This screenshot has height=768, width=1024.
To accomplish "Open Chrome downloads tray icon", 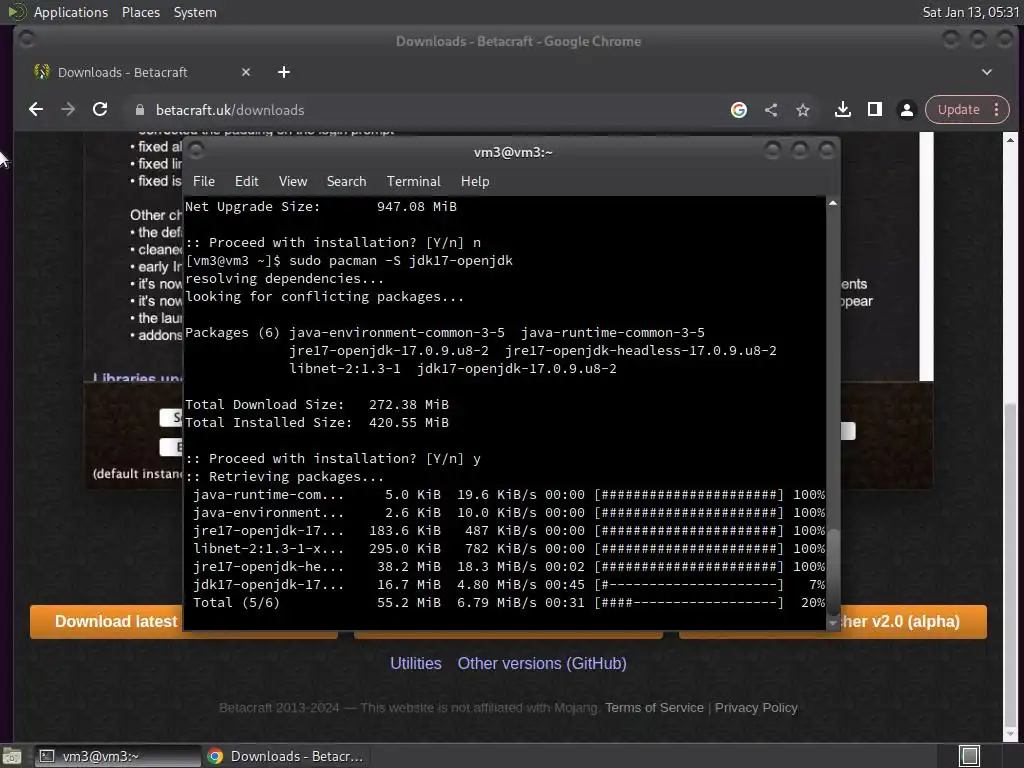I will pyautogui.click(x=842, y=110).
